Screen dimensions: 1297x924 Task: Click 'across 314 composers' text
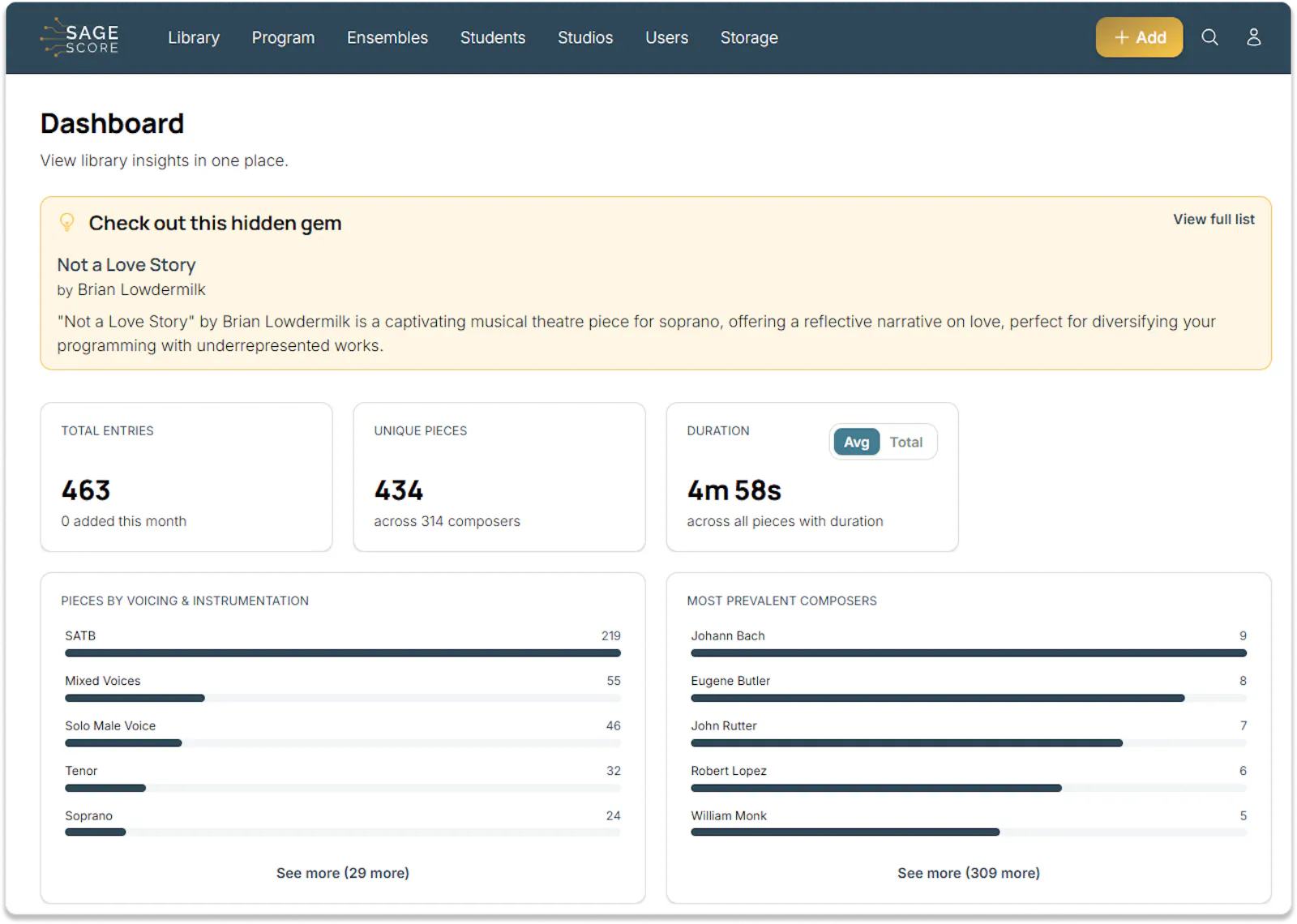coord(447,521)
